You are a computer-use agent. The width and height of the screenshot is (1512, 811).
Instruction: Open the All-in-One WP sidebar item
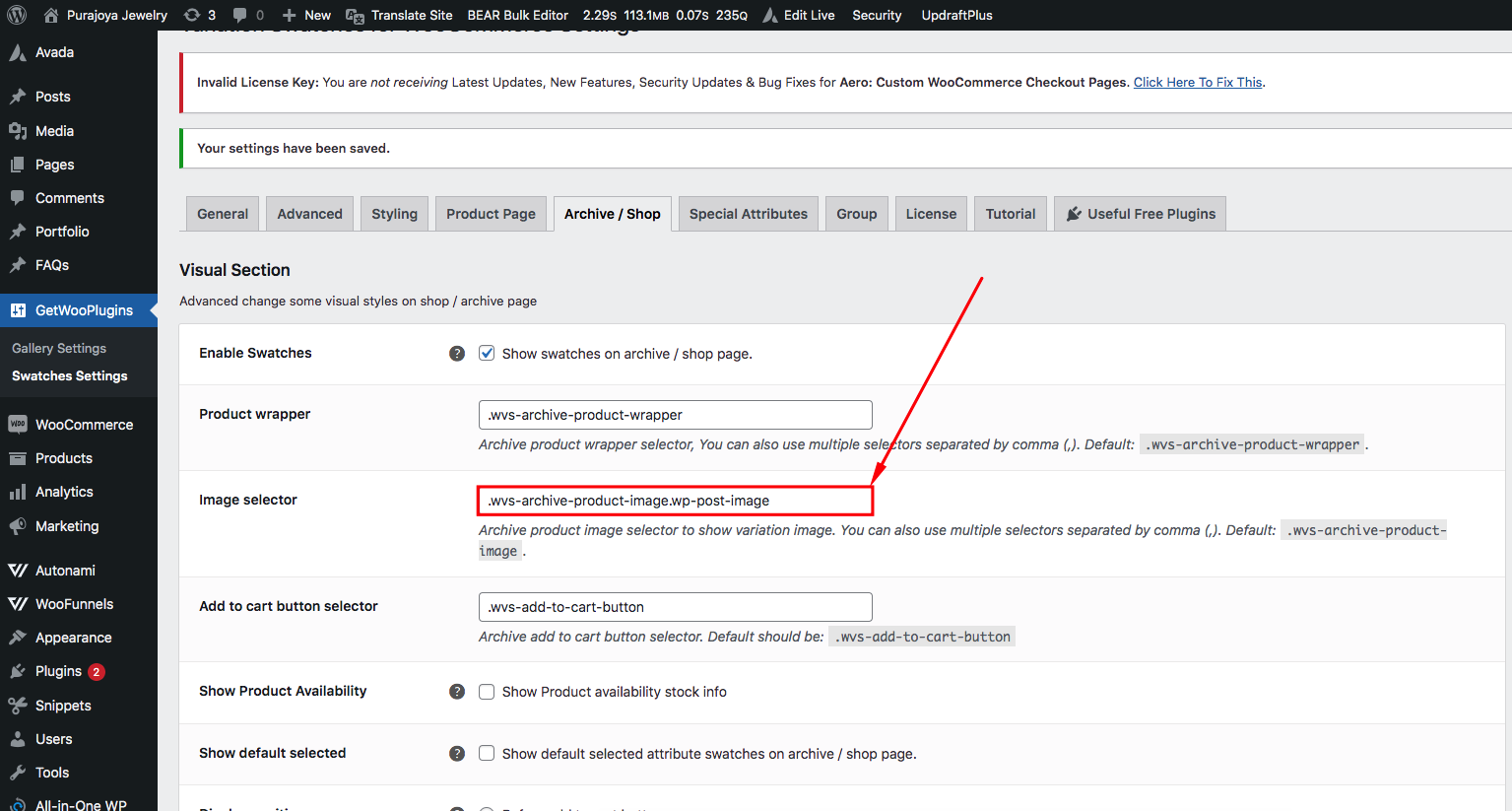79,803
